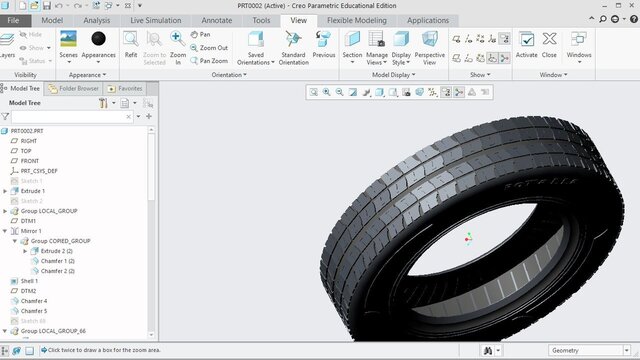
Task: Toggle point display in the Show group
Action: 480,39
